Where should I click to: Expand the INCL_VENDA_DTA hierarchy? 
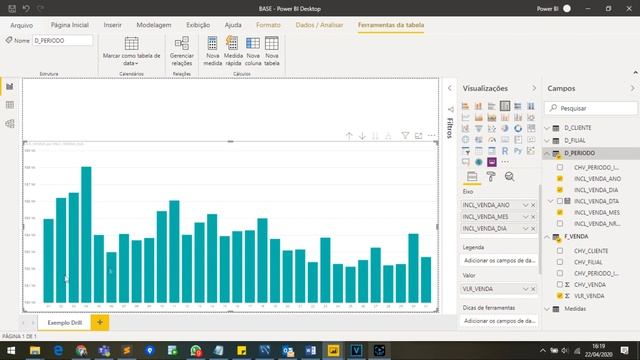[x=551, y=201]
